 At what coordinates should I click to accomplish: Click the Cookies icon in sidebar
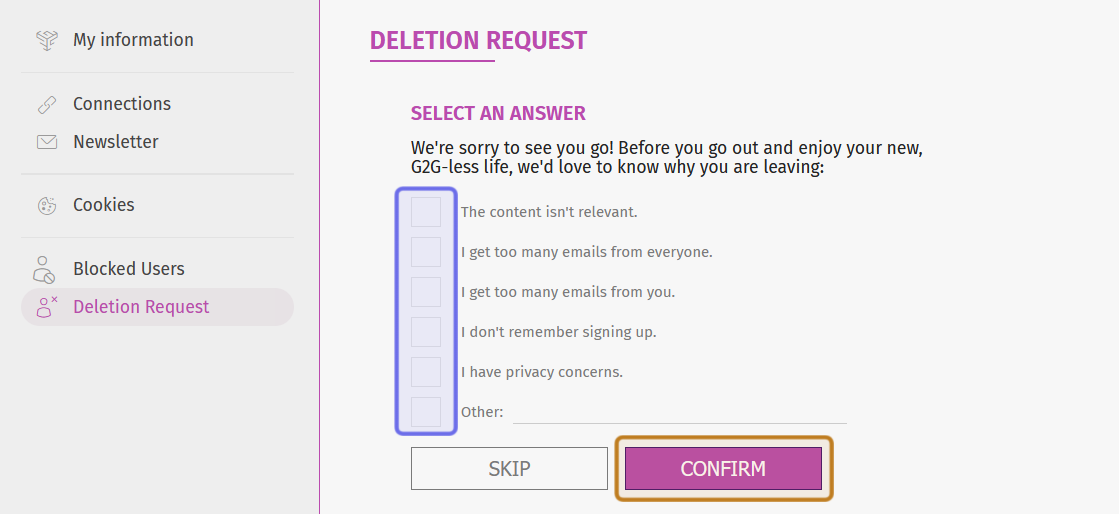[47, 205]
